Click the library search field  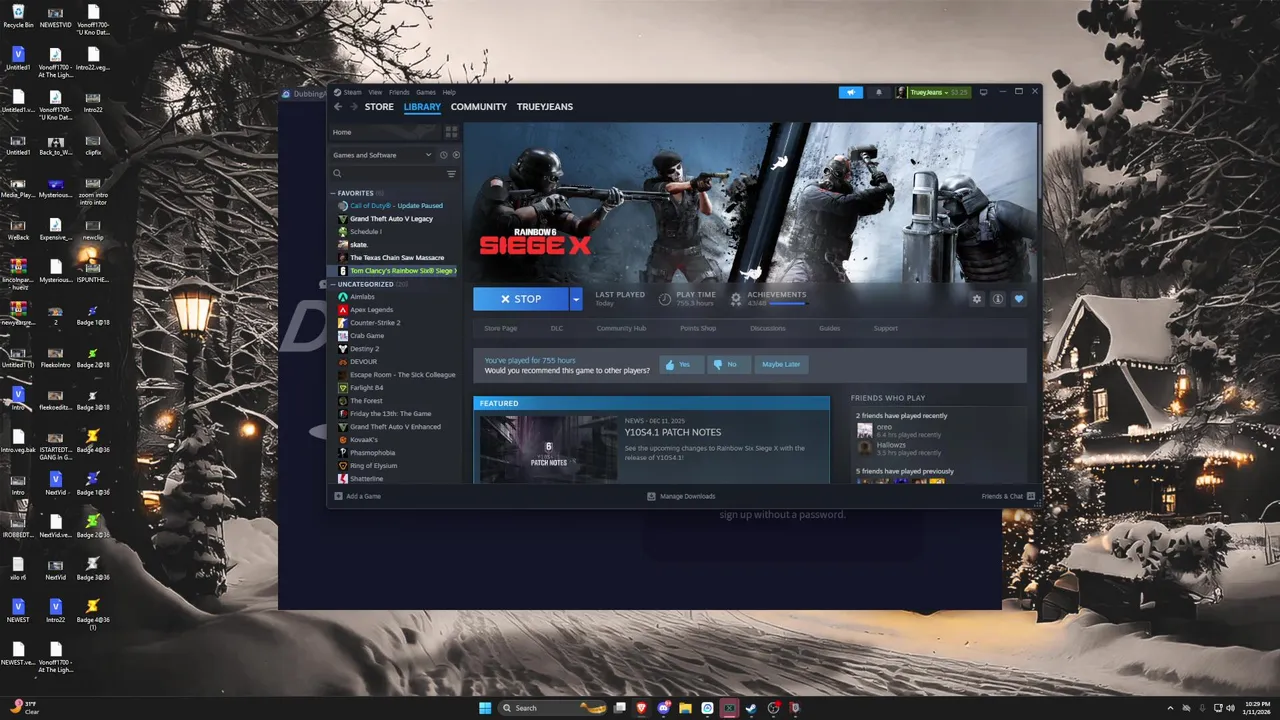coord(388,174)
